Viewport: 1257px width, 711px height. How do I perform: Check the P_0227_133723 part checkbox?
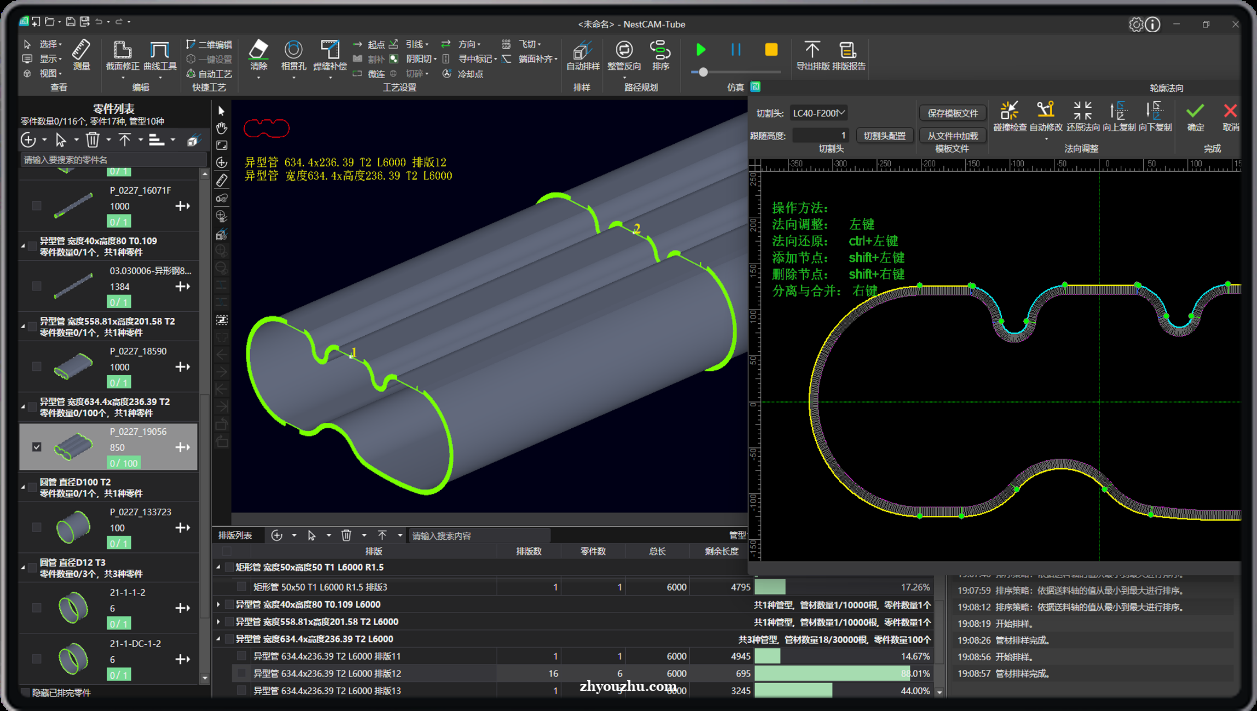pos(37,527)
